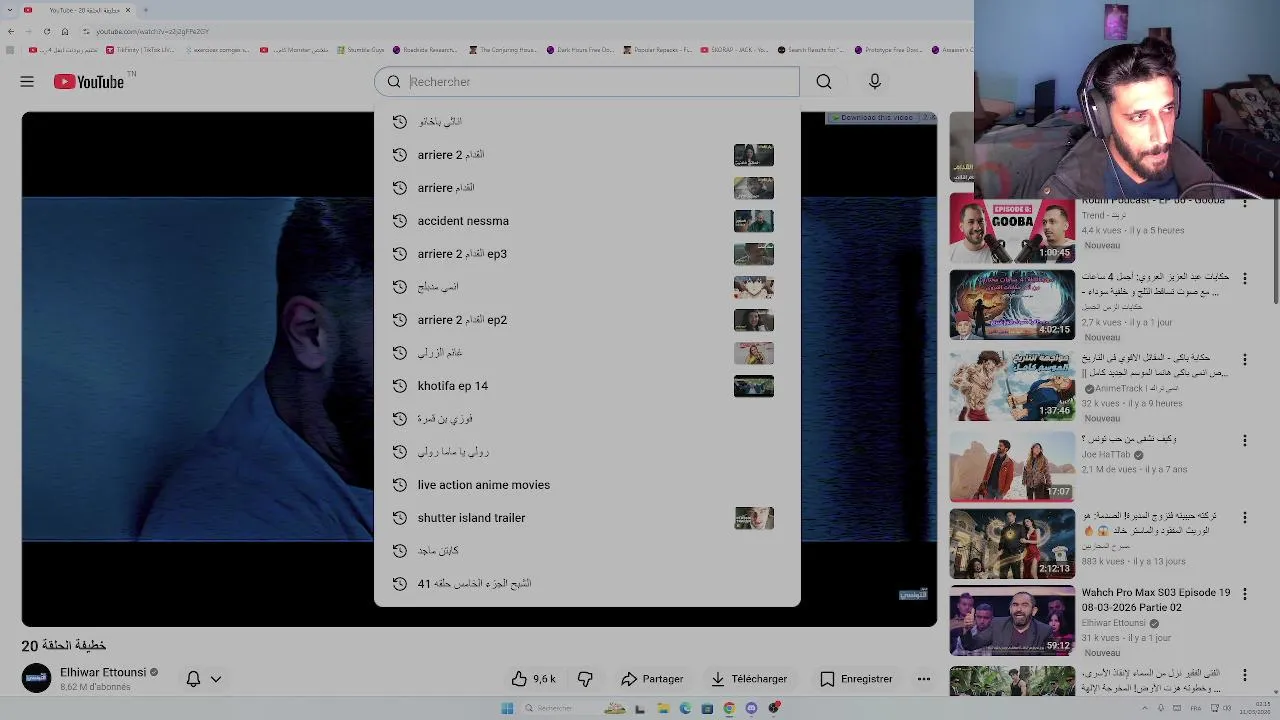Expand notification options chevron beside bell
Viewport: 1280px width, 720px height.
[x=215, y=679]
